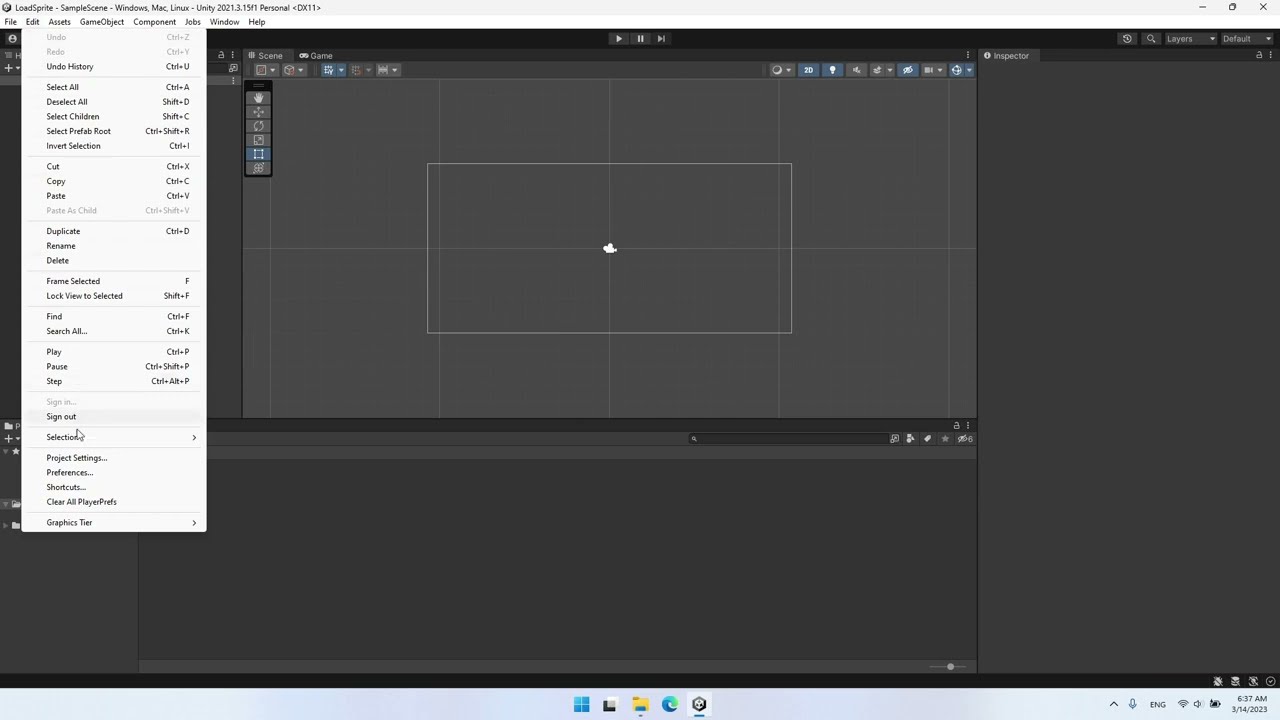The width and height of the screenshot is (1280, 720).
Task: Open the Undo History icon in toolbar
Action: tap(1127, 39)
